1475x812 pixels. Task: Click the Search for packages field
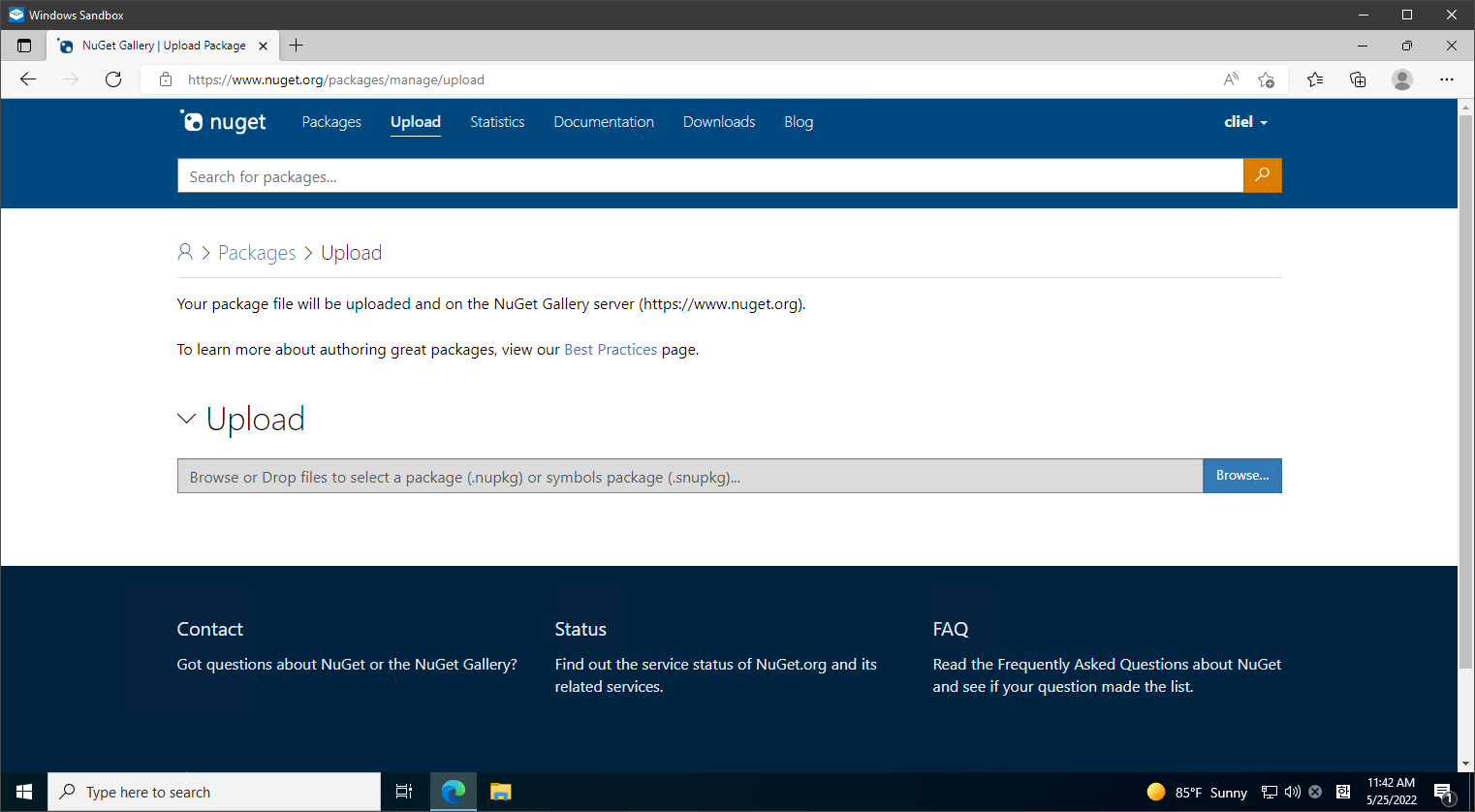(x=710, y=175)
